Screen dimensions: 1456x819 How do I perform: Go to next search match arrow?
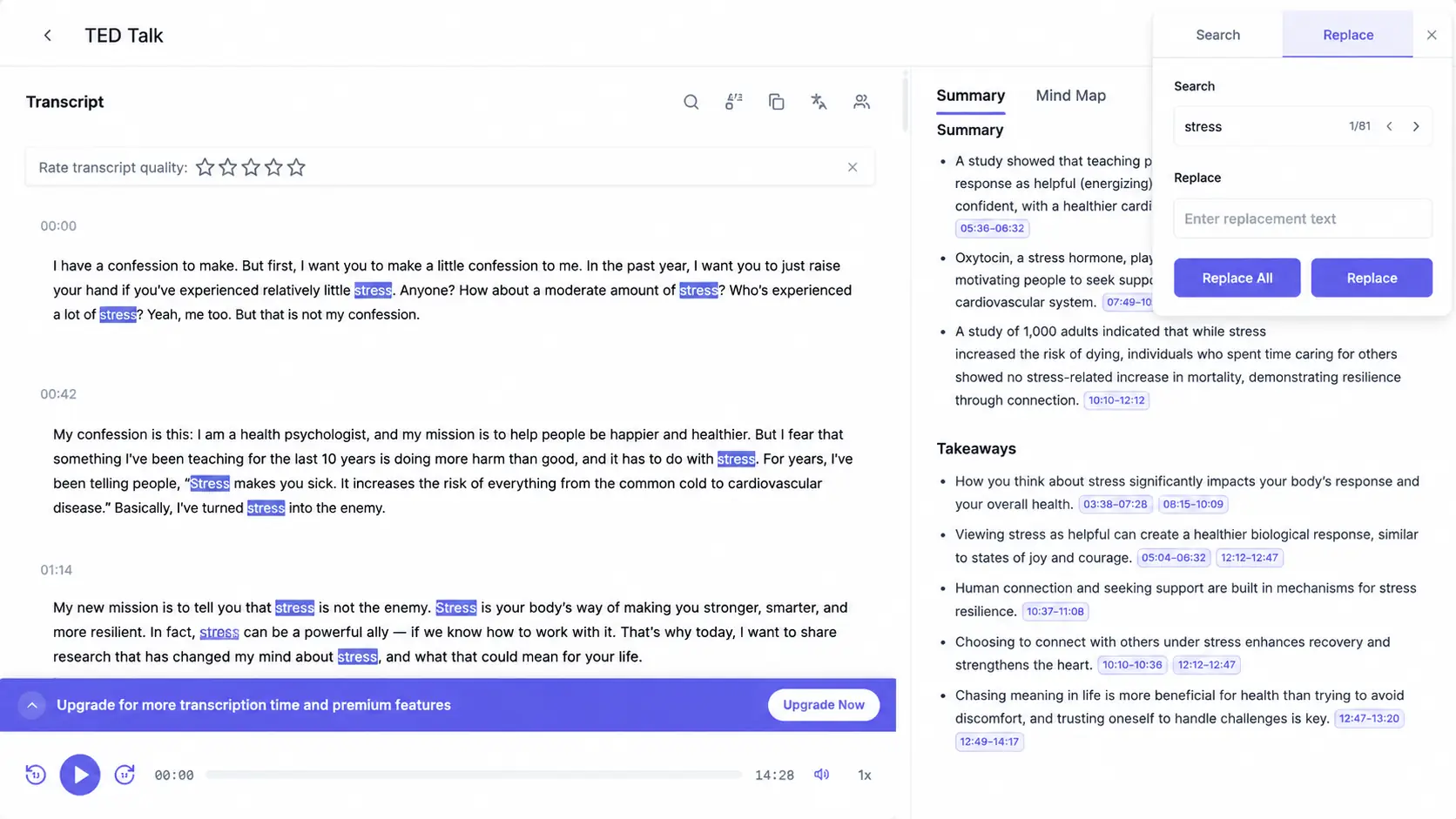1416,126
